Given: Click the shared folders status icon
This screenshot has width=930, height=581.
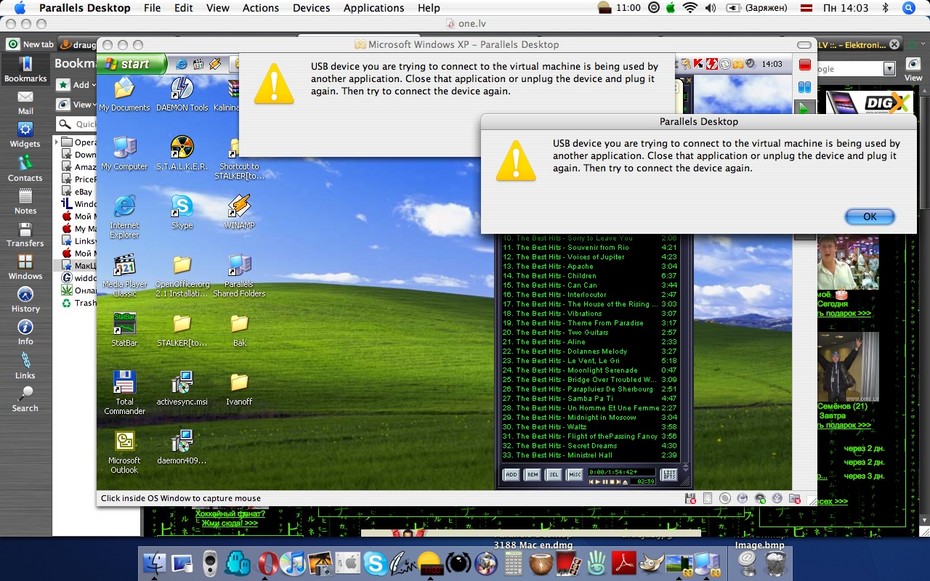Looking at the screenshot, I should [795, 499].
